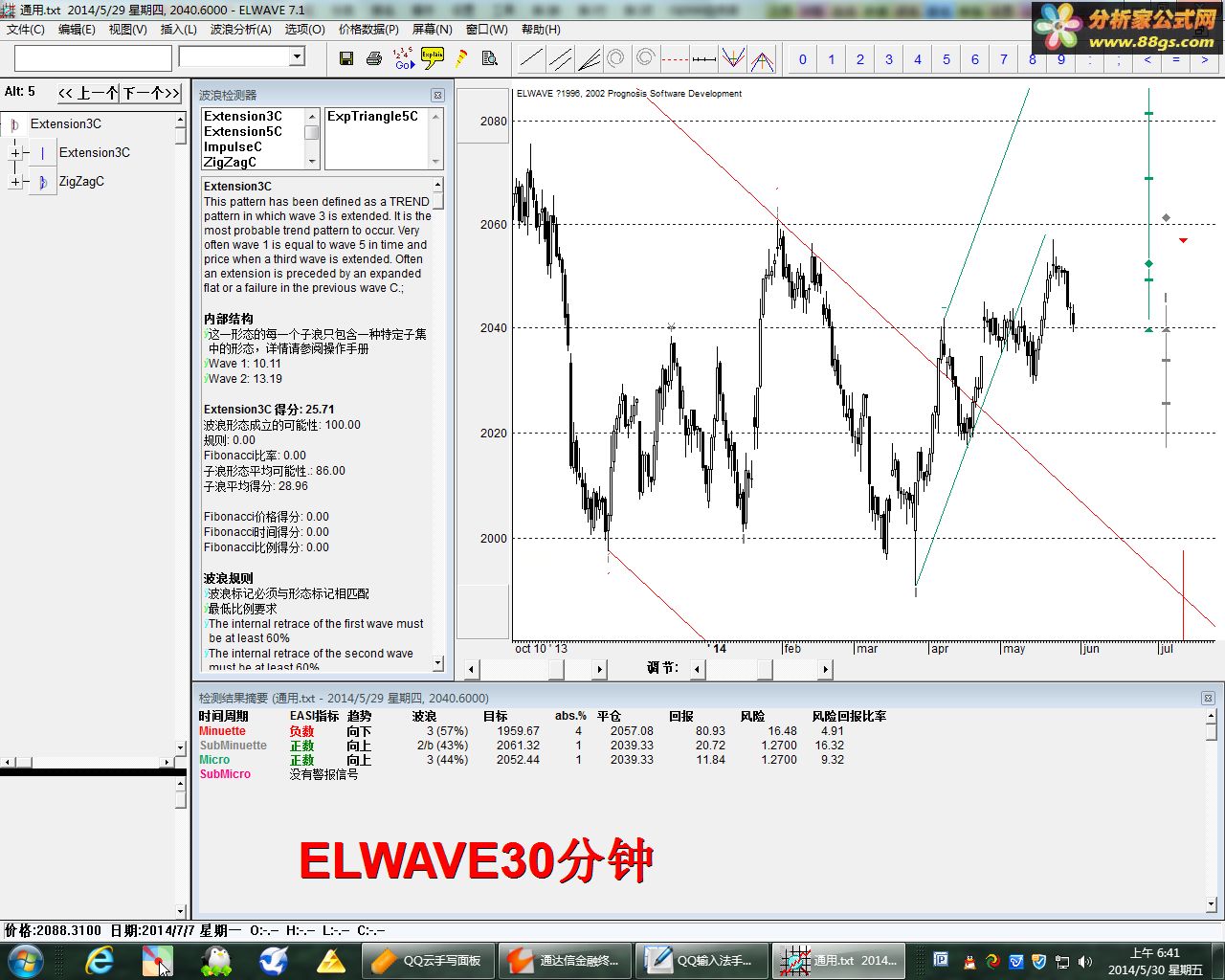Click the empty toolbar text input field
Image resolution: width=1225 pixels, height=980 pixels.
tap(93, 58)
